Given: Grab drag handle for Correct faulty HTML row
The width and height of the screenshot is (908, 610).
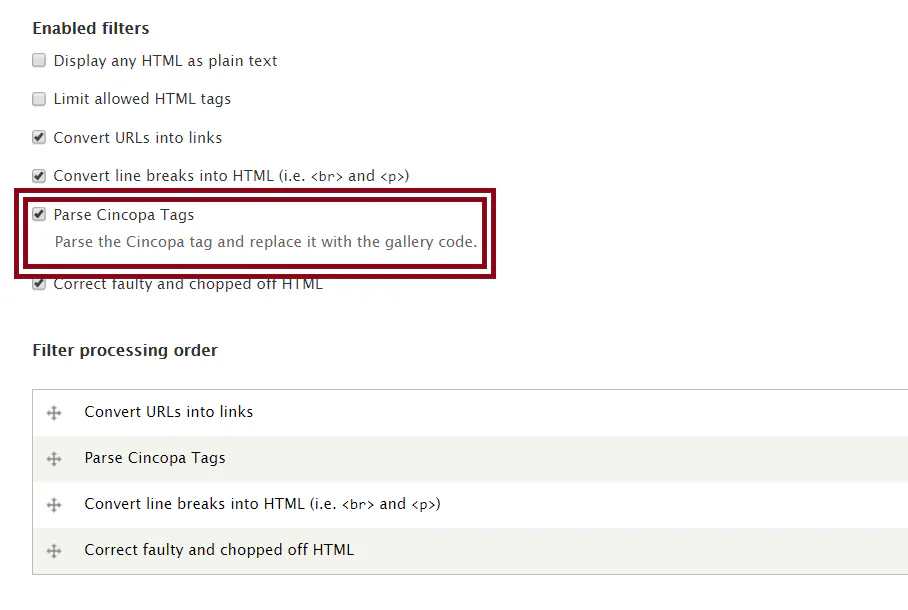Looking at the screenshot, I should click(x=54, y=550).
